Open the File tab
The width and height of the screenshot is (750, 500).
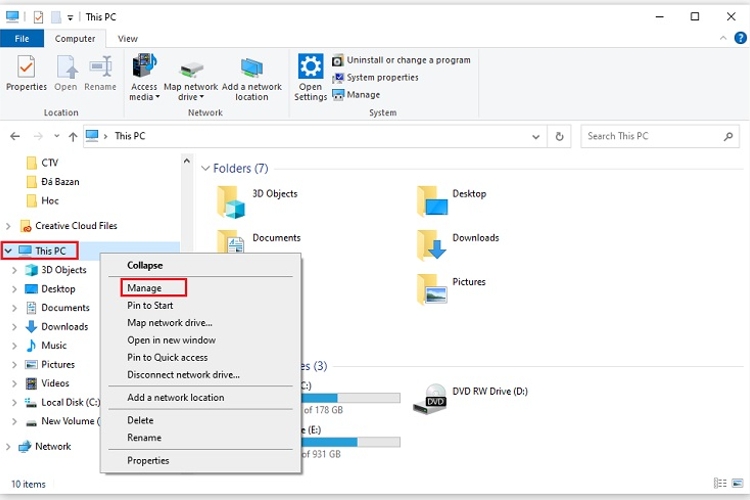point(22,39)
